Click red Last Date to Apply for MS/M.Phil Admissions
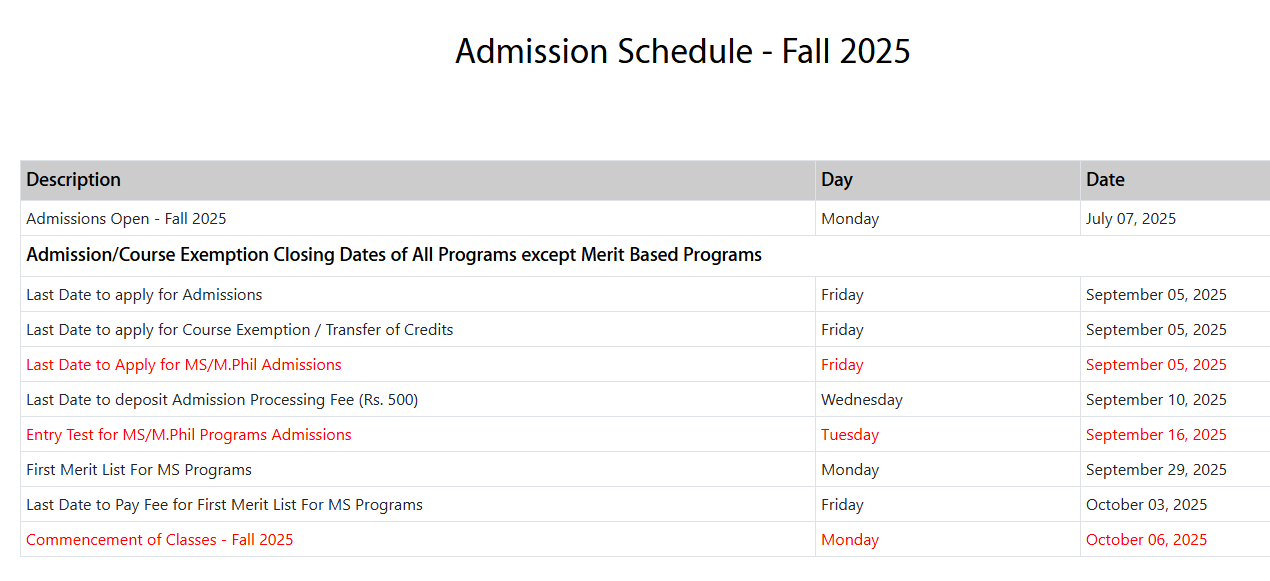Viewport: 1270px width, 581px height. click(x=184, y=365)
